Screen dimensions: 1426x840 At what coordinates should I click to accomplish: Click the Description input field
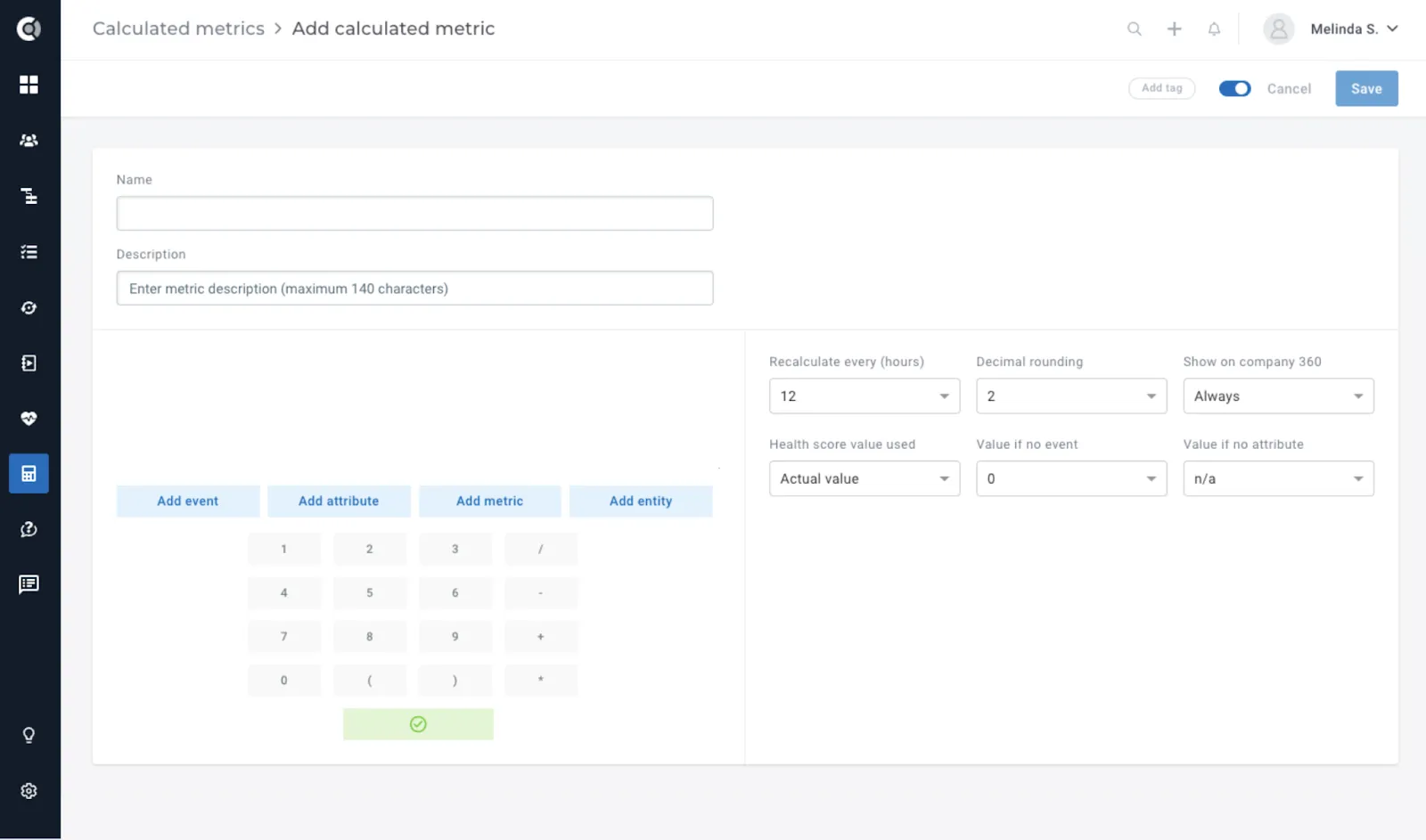pos(414,289)
